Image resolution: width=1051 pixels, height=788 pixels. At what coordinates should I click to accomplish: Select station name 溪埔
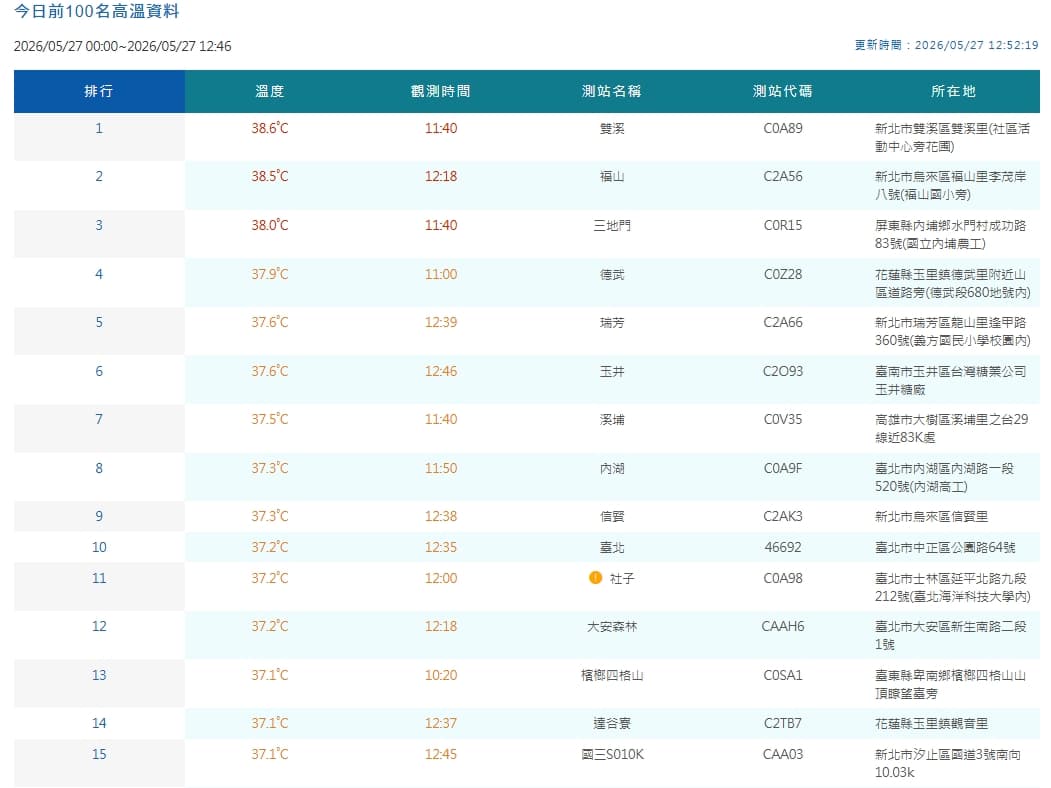click(x=612, y=420)
